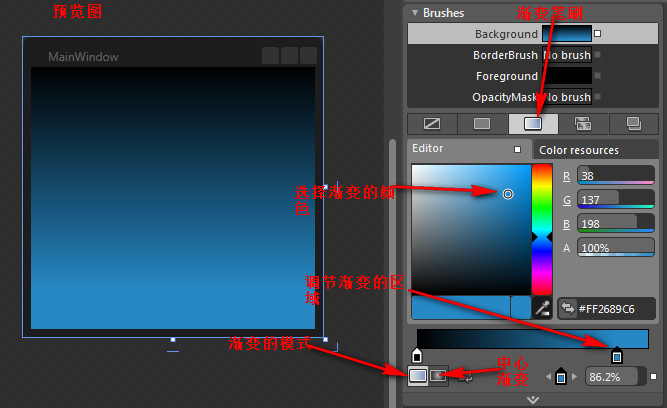Select the No brush icon tab

[432, 124]
